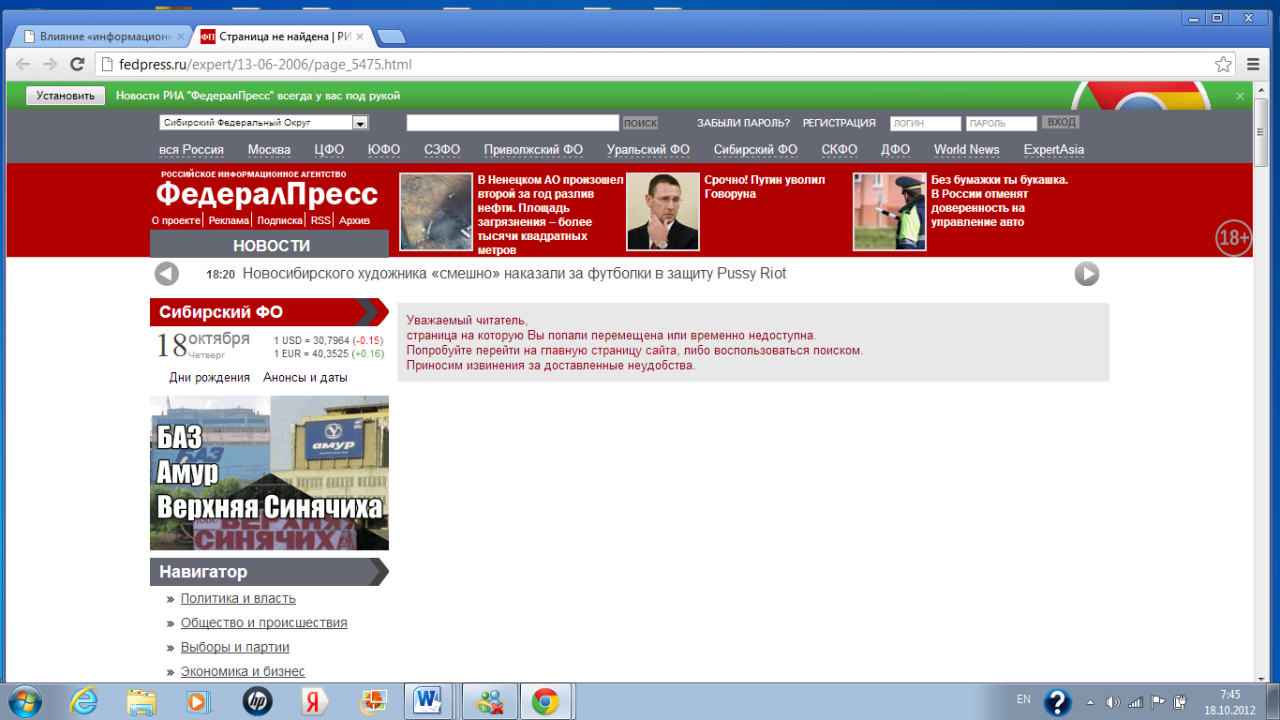This screenshot has width=1280, height=720.
Task: Click the БАЗ Амур Верхняя Синячиха banner
Action: coord(269,473)
